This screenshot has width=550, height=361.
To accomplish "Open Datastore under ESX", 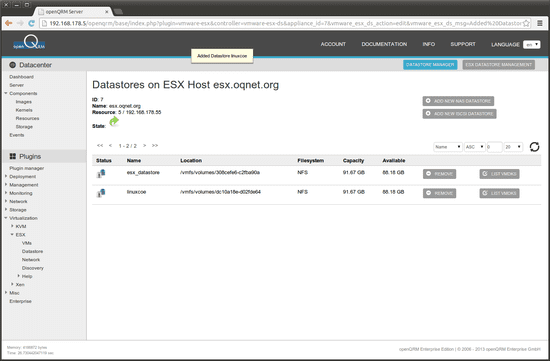I will click(32, 252).
